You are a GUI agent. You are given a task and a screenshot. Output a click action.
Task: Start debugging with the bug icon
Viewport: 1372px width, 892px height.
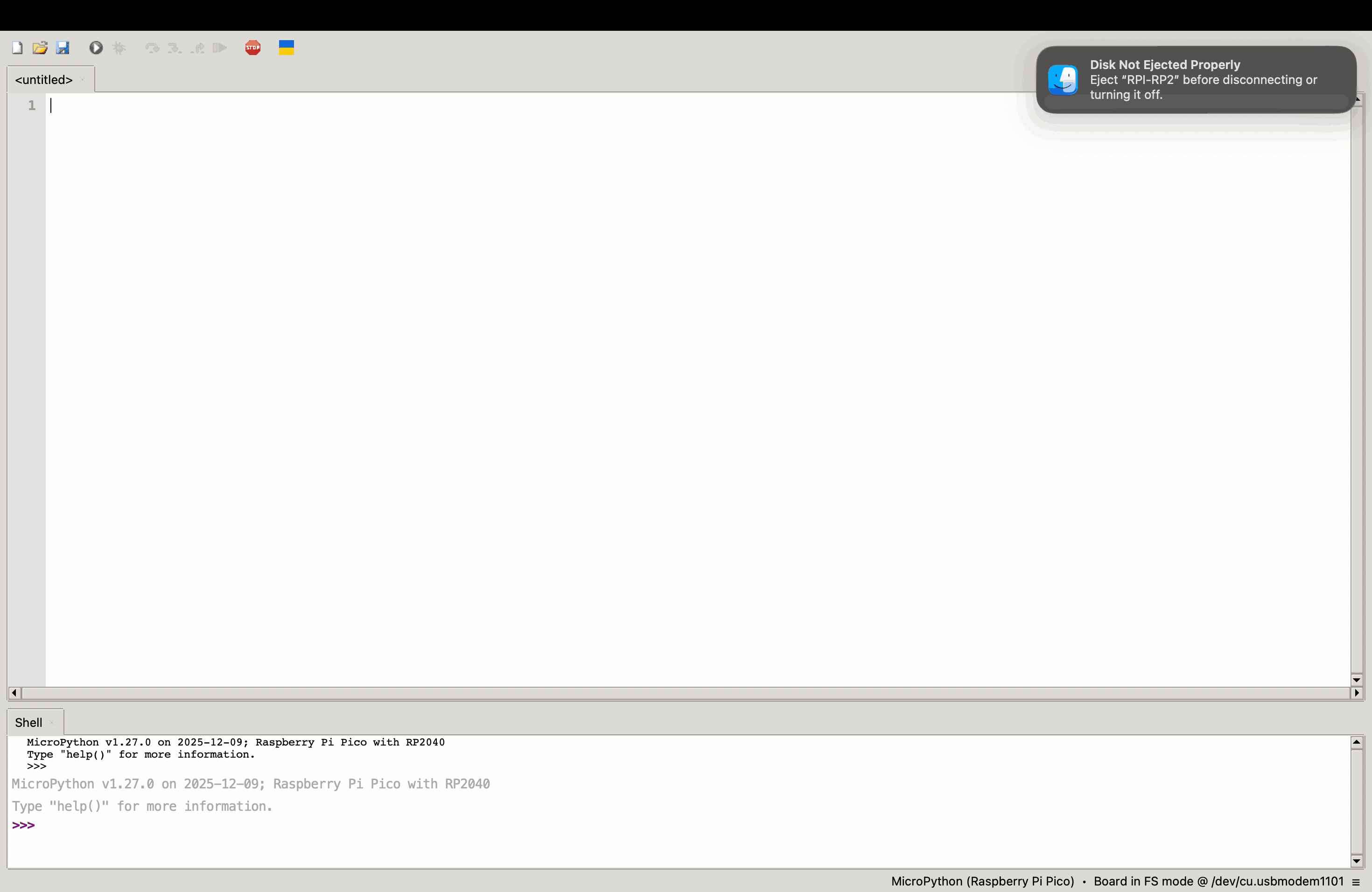pos(119,48)
